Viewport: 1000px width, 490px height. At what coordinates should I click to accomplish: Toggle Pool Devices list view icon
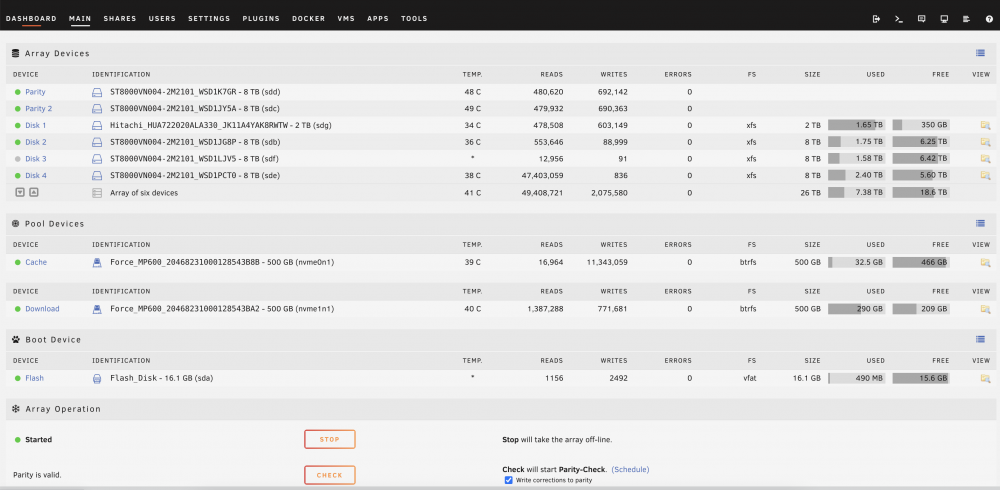click(x=980, y=223)
